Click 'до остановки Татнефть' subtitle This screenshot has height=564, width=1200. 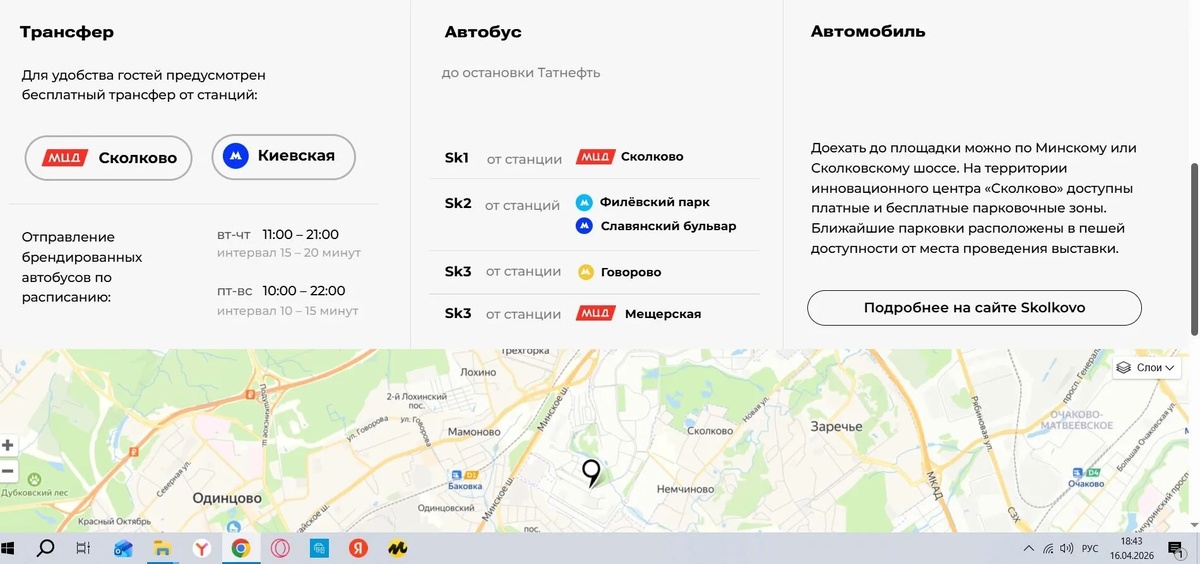point(521,73)
